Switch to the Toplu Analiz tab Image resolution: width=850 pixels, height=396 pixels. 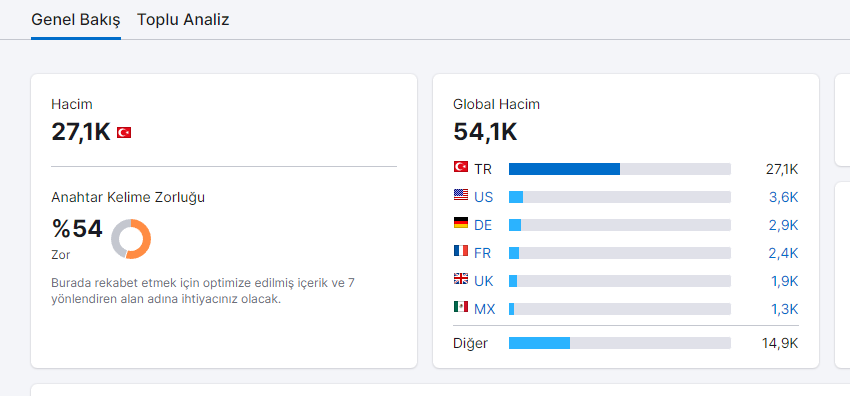[x=183, y=20]
